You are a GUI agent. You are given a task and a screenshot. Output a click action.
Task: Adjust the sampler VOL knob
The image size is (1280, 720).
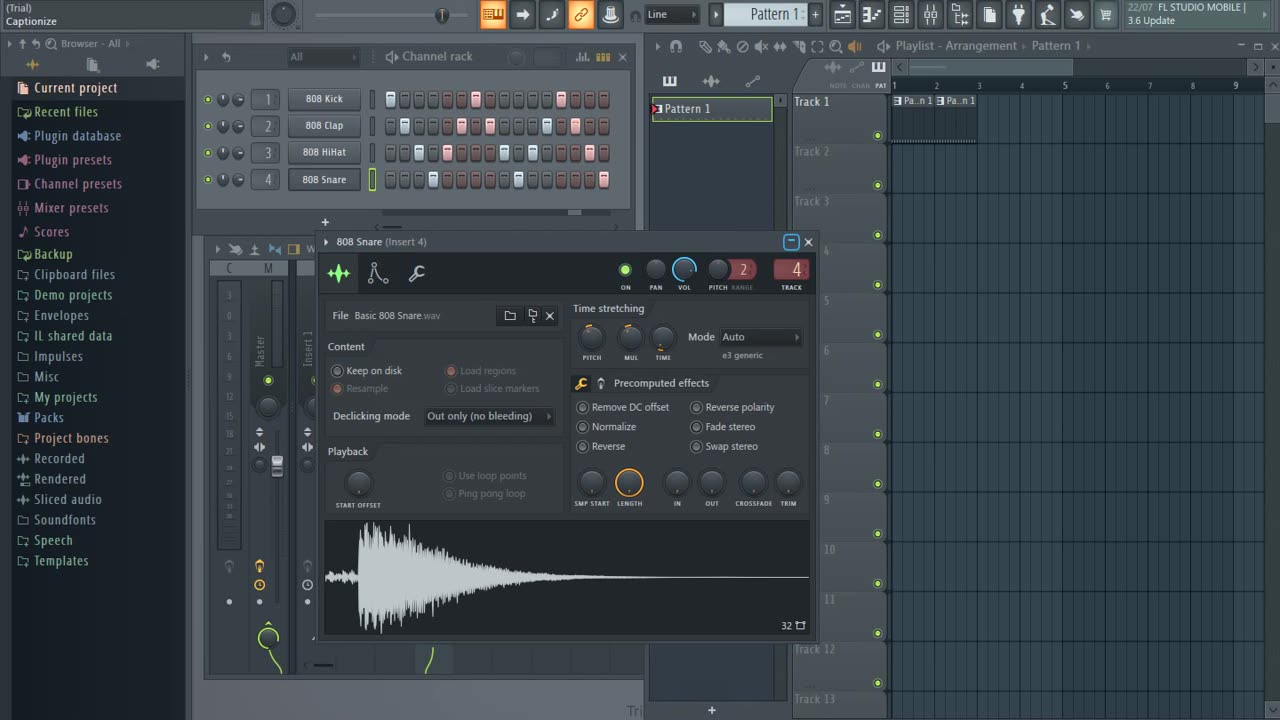[684, 269]
